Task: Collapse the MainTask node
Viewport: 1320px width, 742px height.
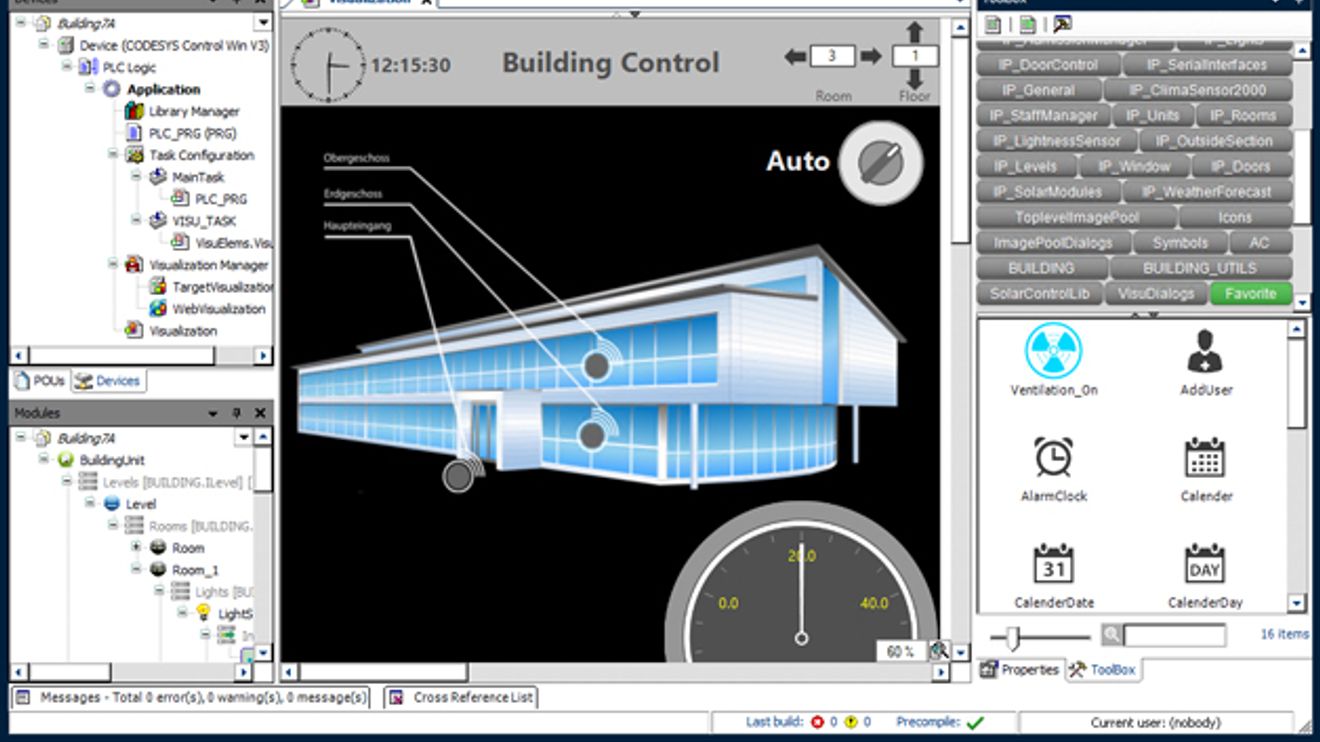Action: (136, 177)
